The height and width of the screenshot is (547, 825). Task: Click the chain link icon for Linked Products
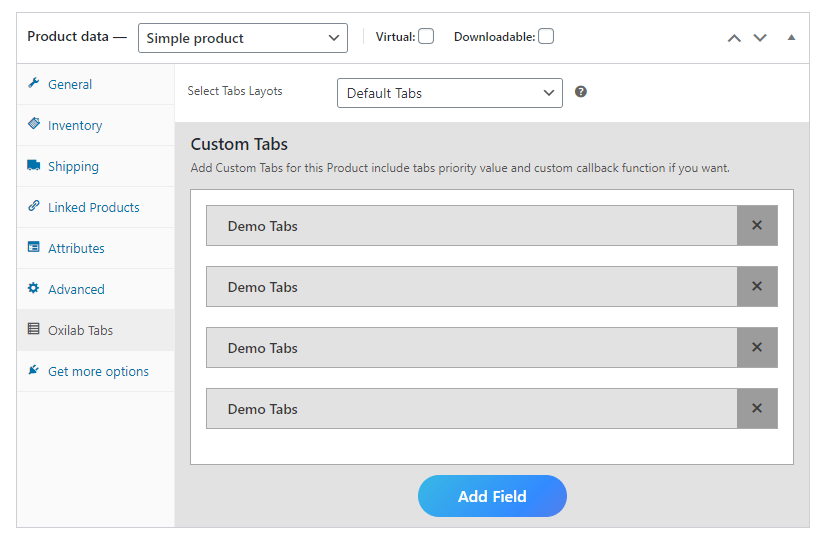click(34, 206)
